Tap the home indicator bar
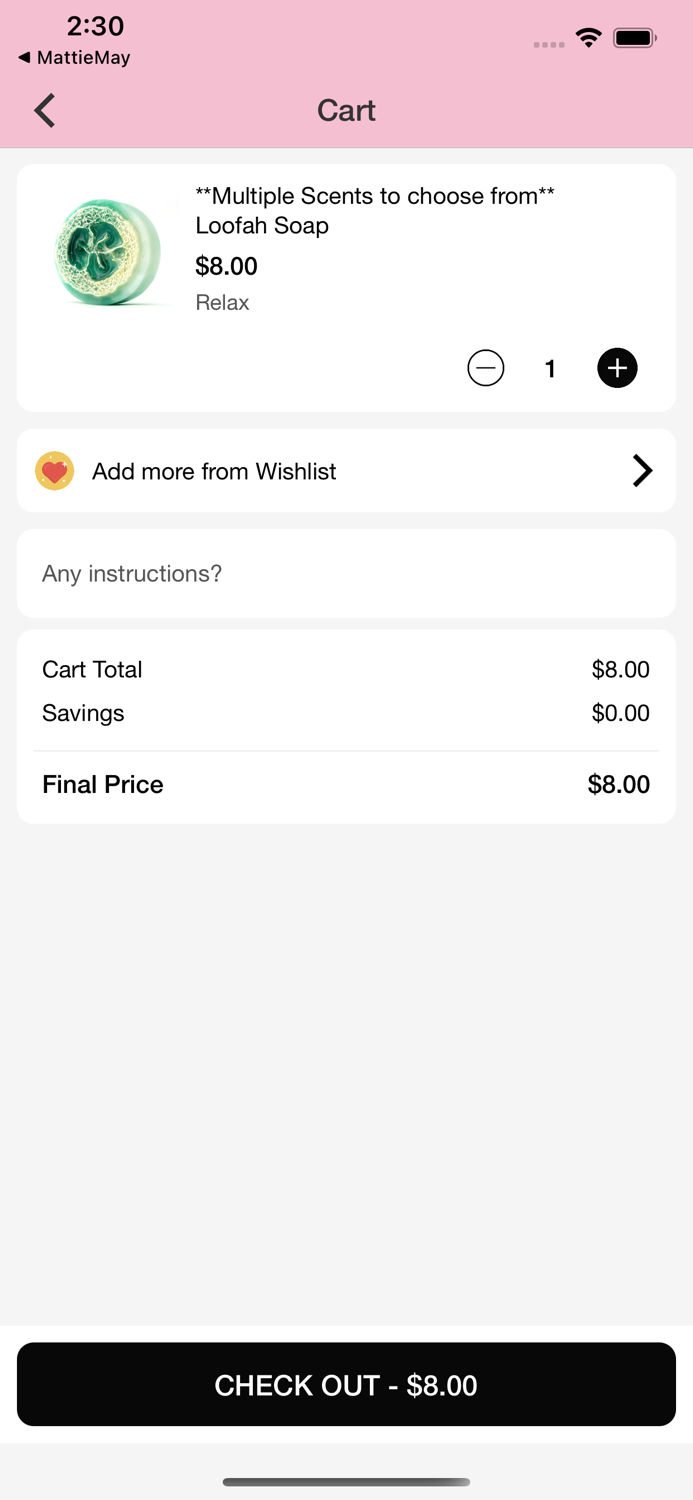The width and height of the screenshot is (693, 1500). point(346,1482)
